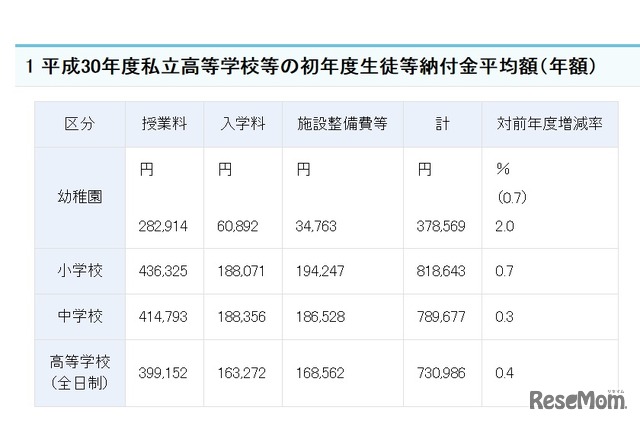
Task: Click junior high tuition 414,793
Action: (163, 317)
